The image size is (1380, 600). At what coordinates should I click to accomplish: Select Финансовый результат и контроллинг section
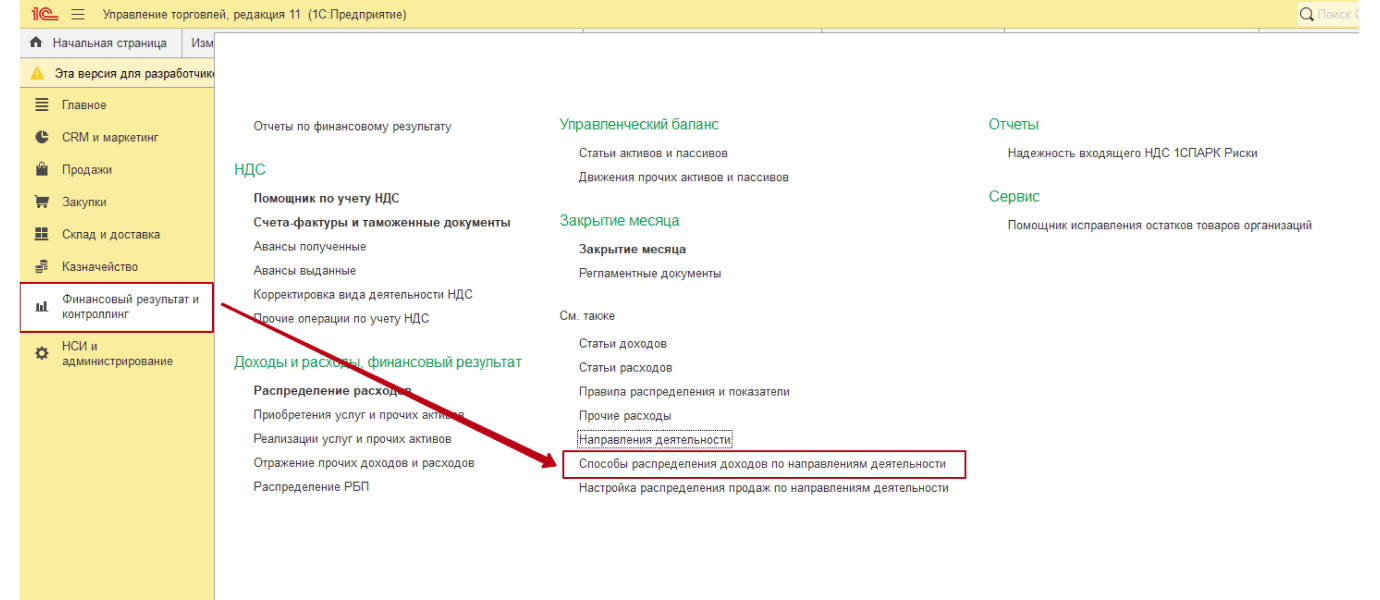[x=117, y=307]
